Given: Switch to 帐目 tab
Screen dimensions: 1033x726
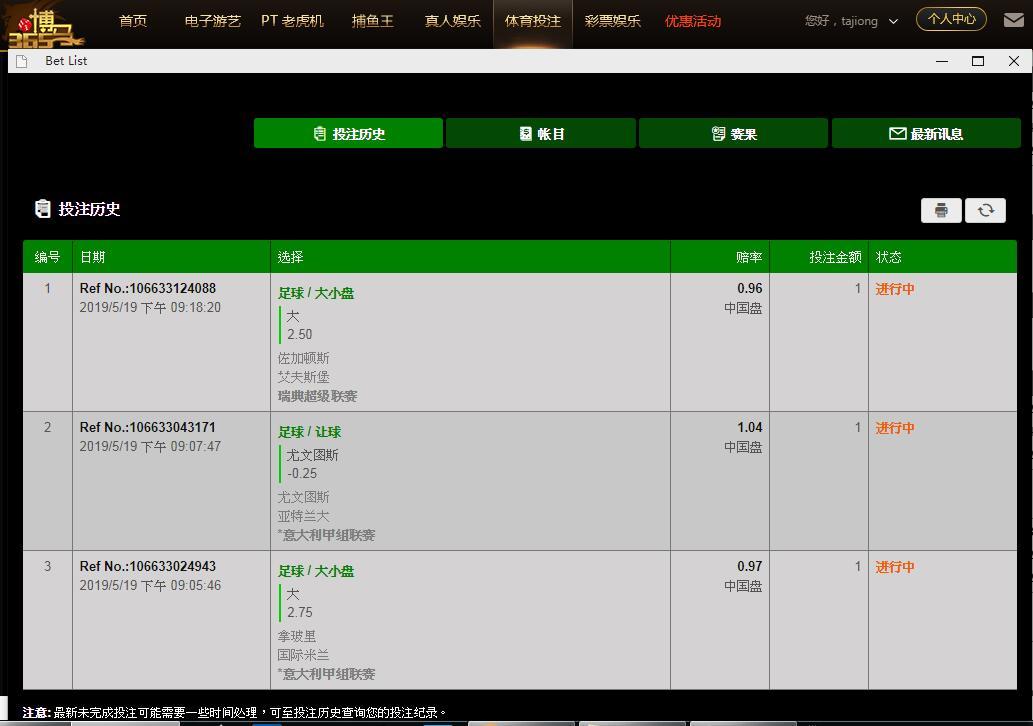Looking at the screenshot, I should tap(541, 133).
